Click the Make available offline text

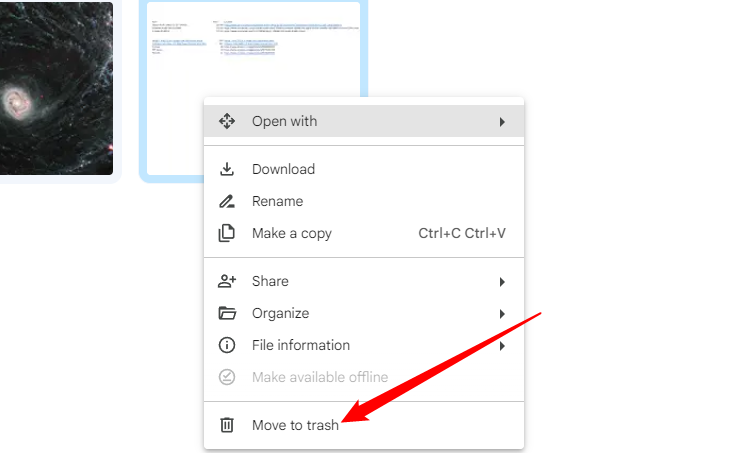point(320,377)
